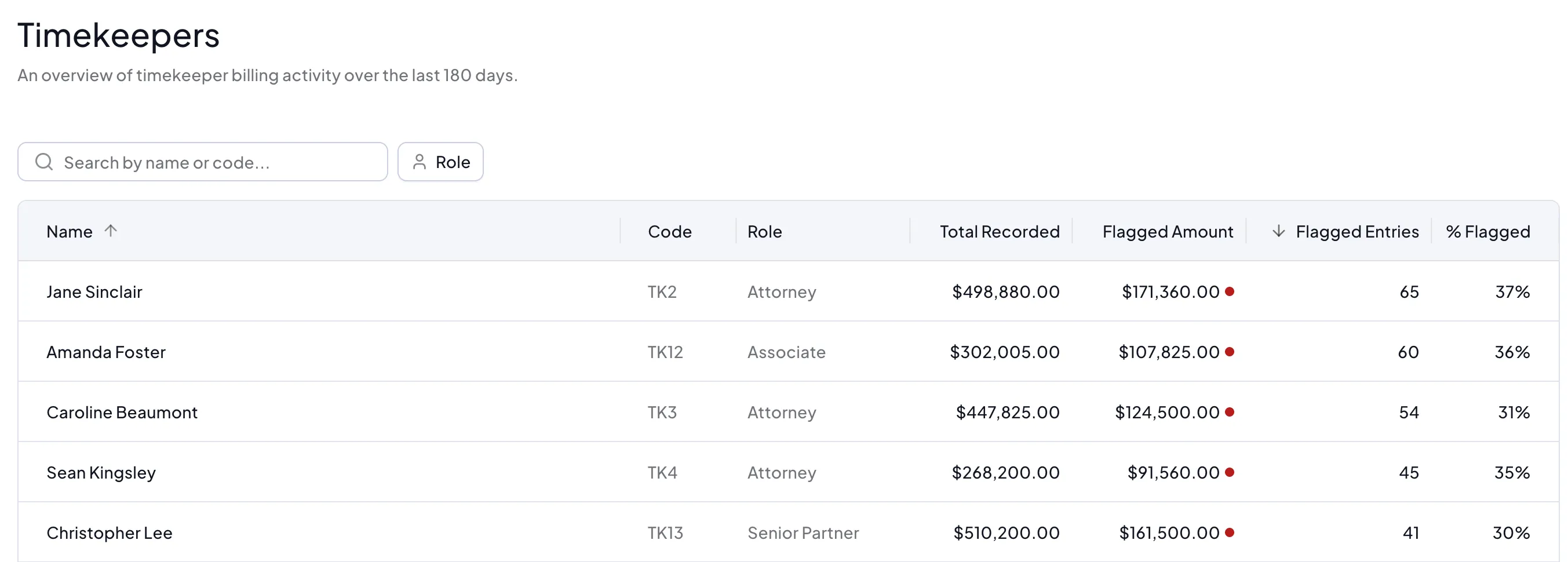Viewport: 1568px width, 562px height.
Task: Open Jane Sinclair timekeeper row
Action: [788, 291]
